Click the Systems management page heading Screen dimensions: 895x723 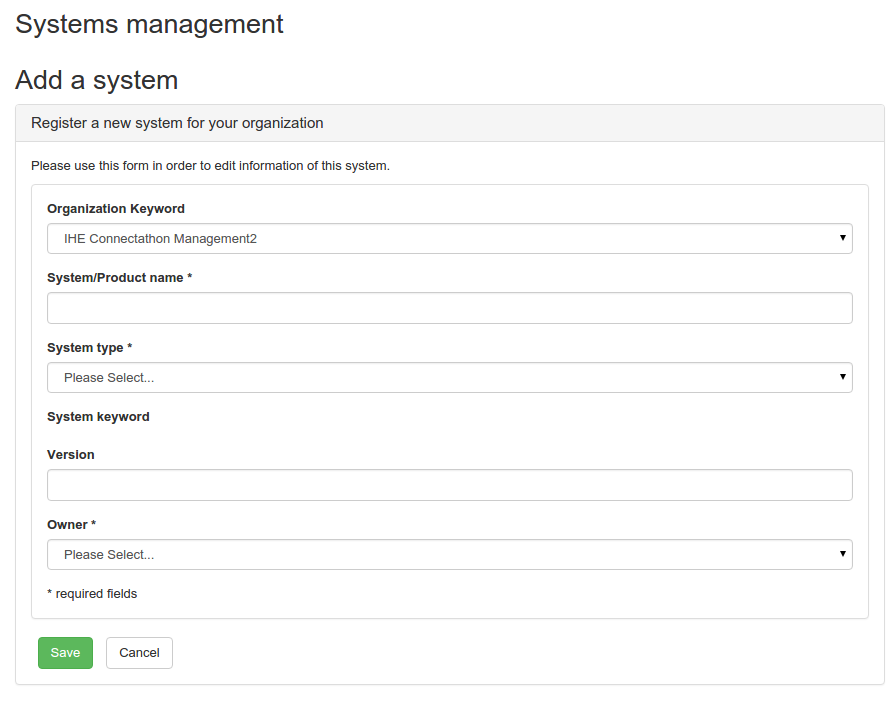coord(148,24)
